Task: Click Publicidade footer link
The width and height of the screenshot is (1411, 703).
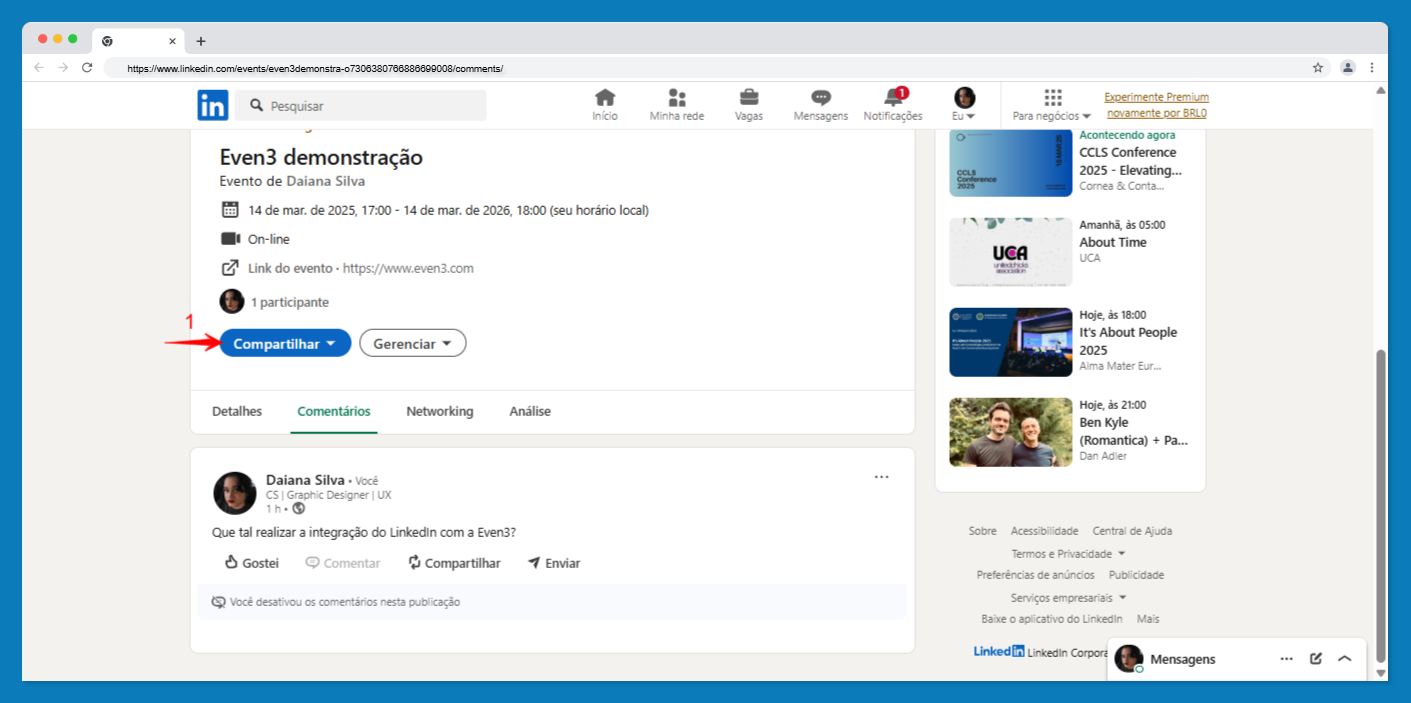Action: (x=1136, y=575)
